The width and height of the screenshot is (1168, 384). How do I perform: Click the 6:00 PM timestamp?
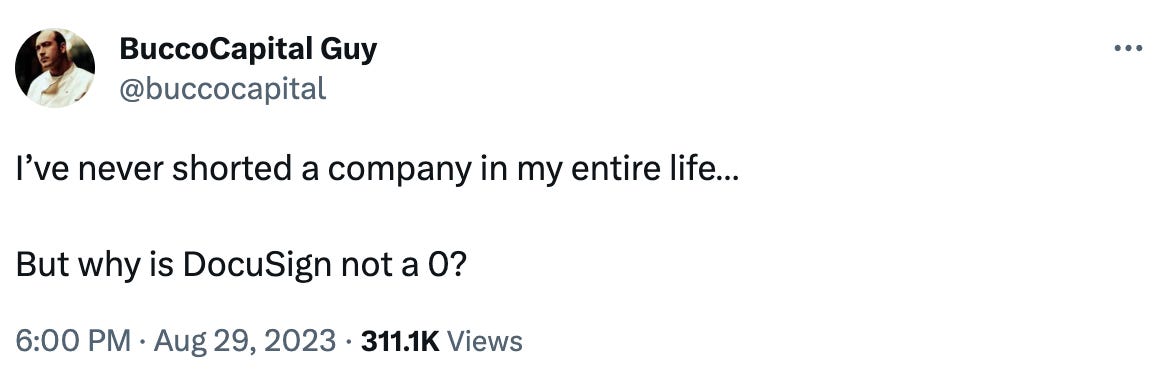[x=74, y=342]
